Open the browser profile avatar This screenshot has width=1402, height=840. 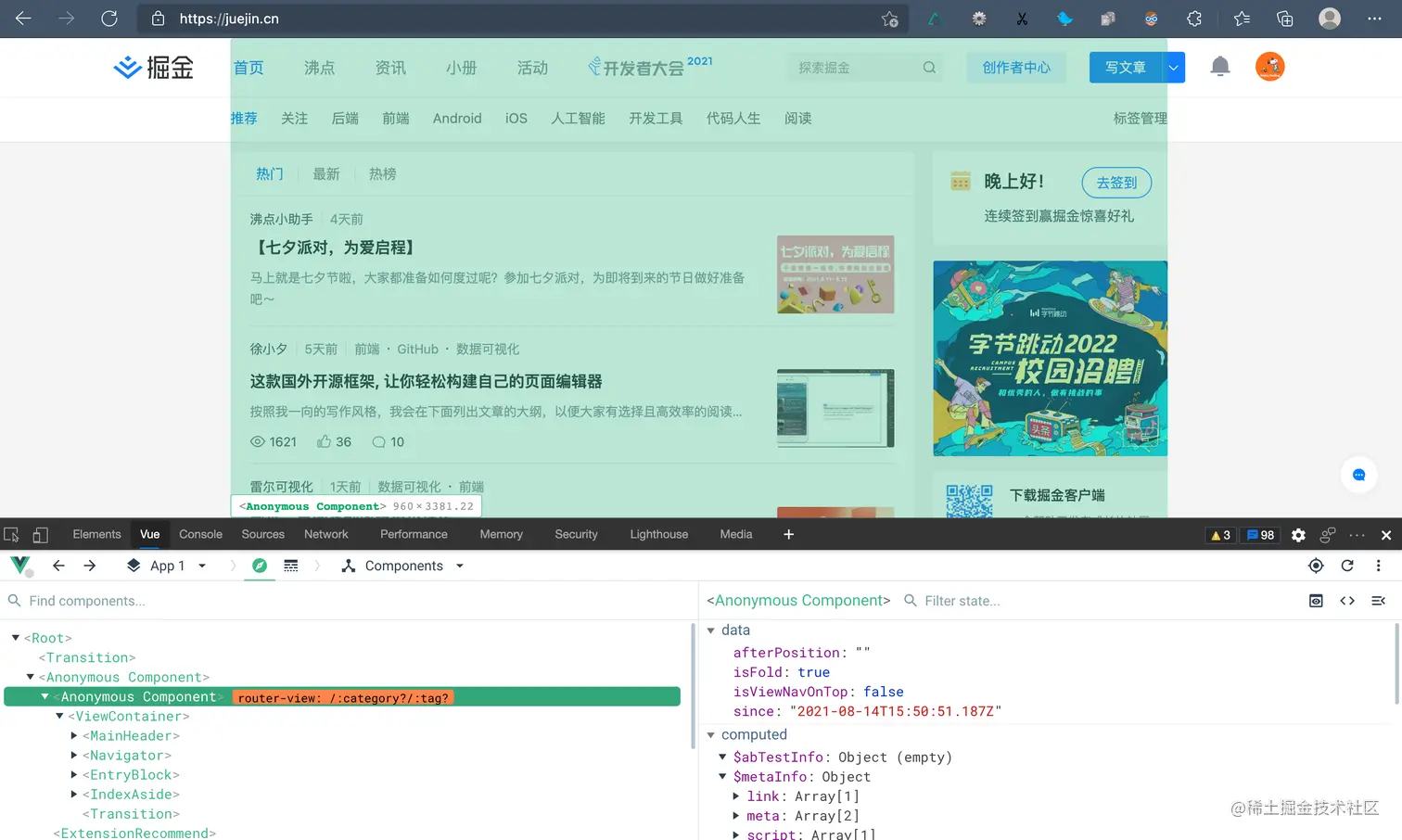(1330, 19)
